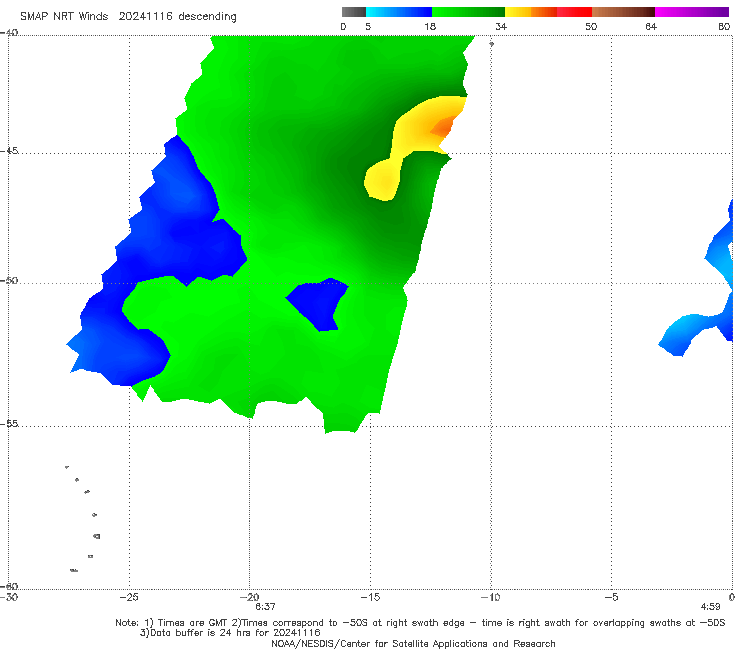This screenshot has width=740, height=650.
Task: Click the small island marker near -10 longitude
Action: click(x=491, y=44)
